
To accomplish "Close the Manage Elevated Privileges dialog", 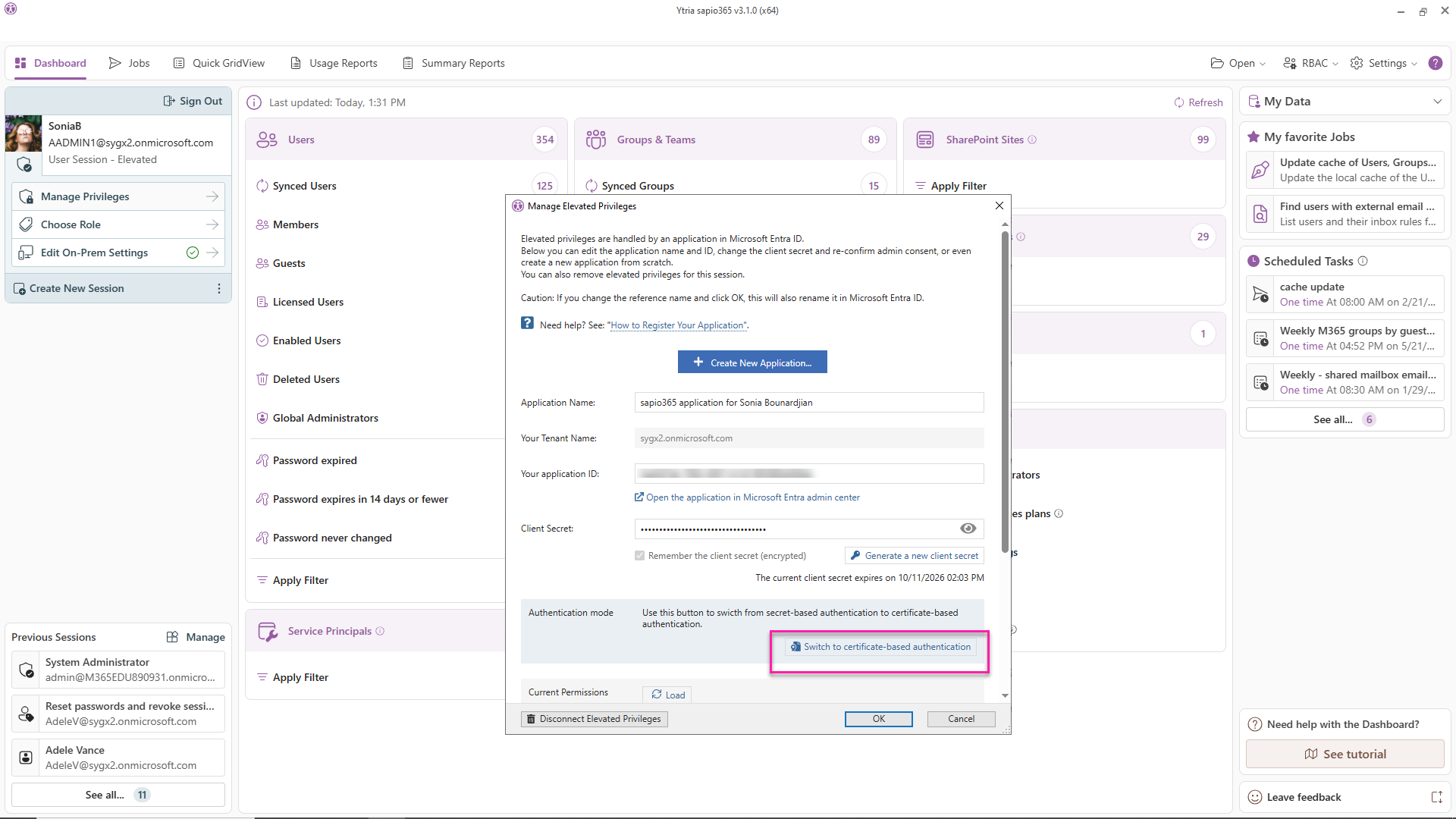I will coord(999,206).
